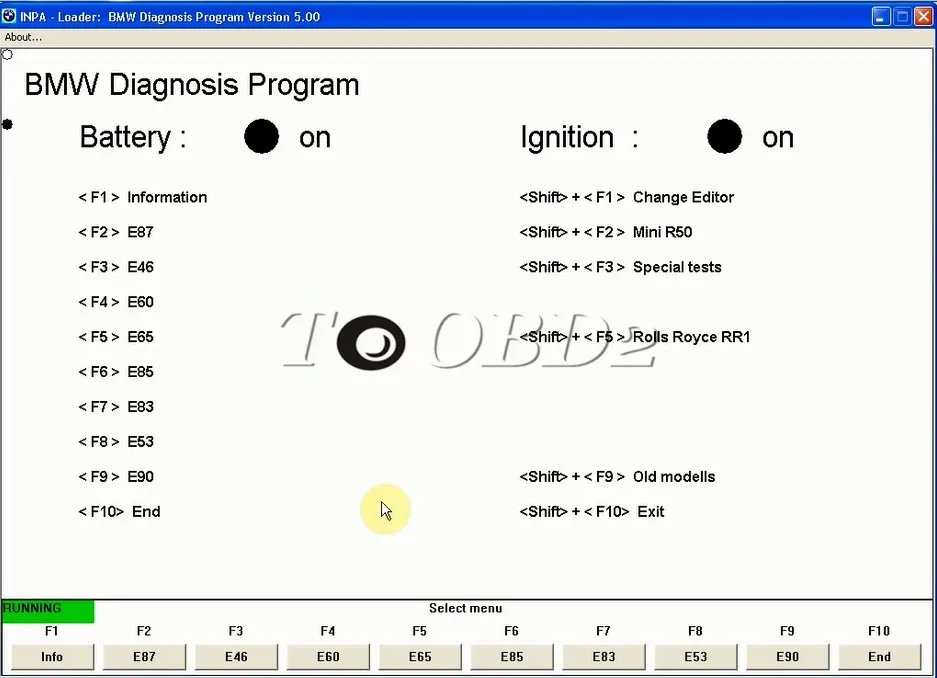Close the INPA window
Image resolution: width=937 pixels, height=678 pixels.
pos(923,16)
